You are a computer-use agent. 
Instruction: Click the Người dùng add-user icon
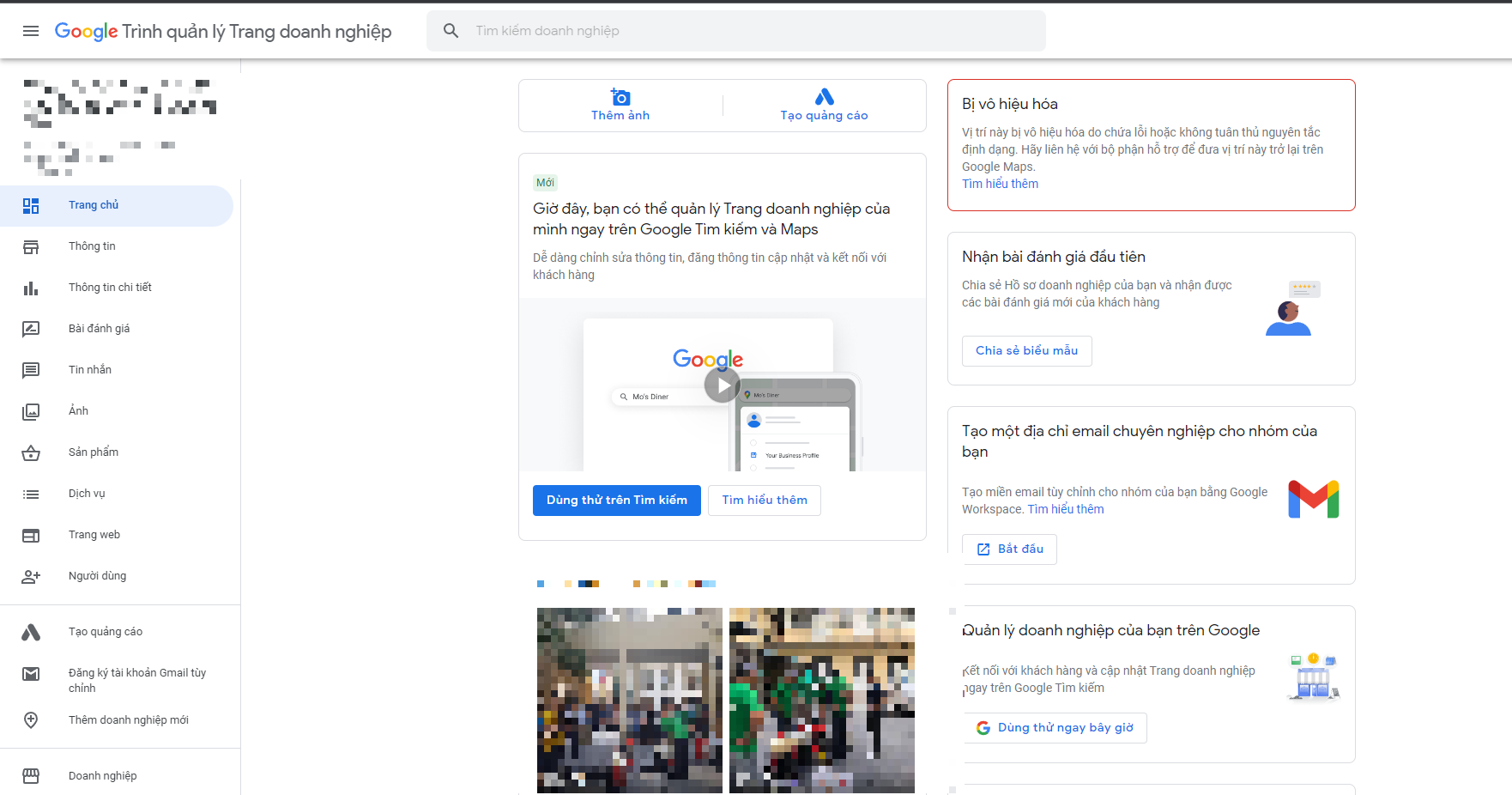(31, 576)
